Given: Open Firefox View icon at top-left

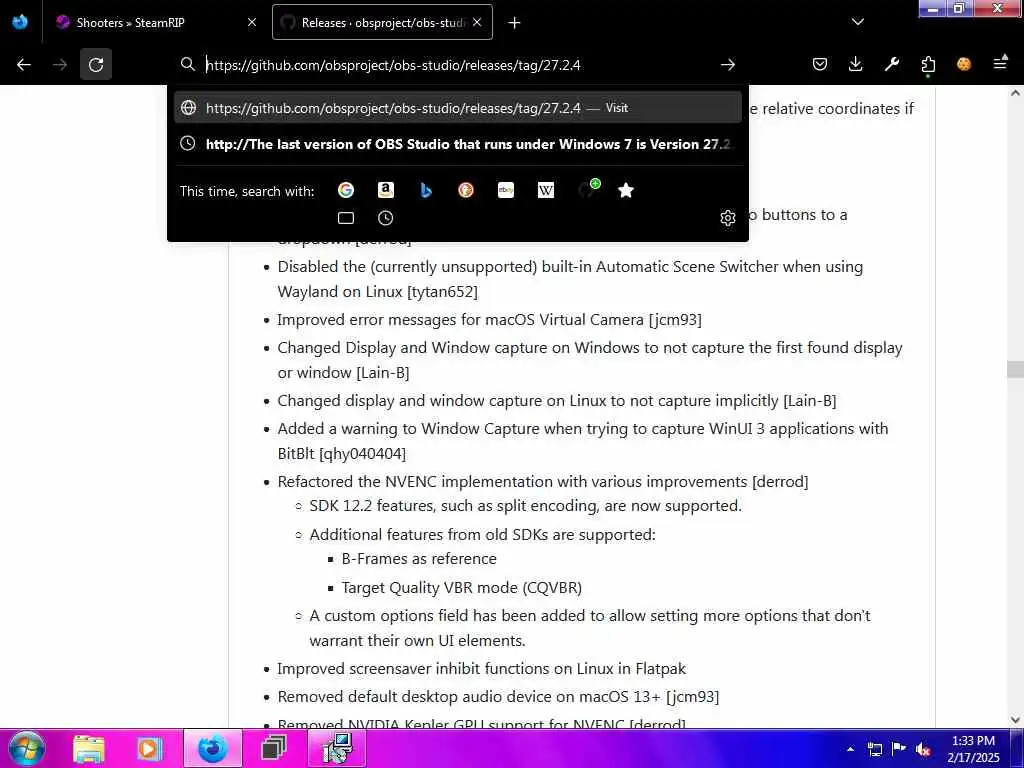Looking at the screenshot, I should point(20,22).
